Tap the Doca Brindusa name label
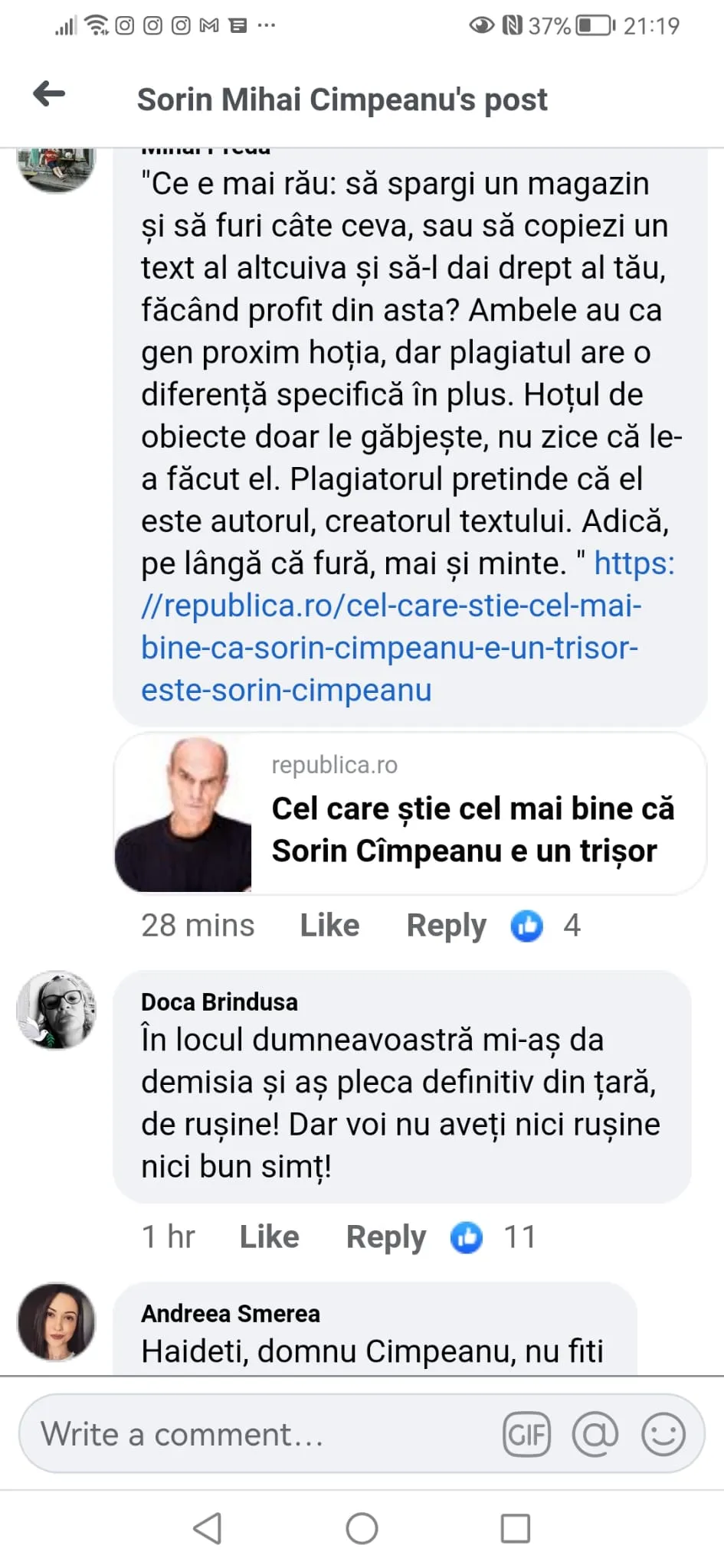This screenshot has width=724, height=1568. tap(219, 1002)
